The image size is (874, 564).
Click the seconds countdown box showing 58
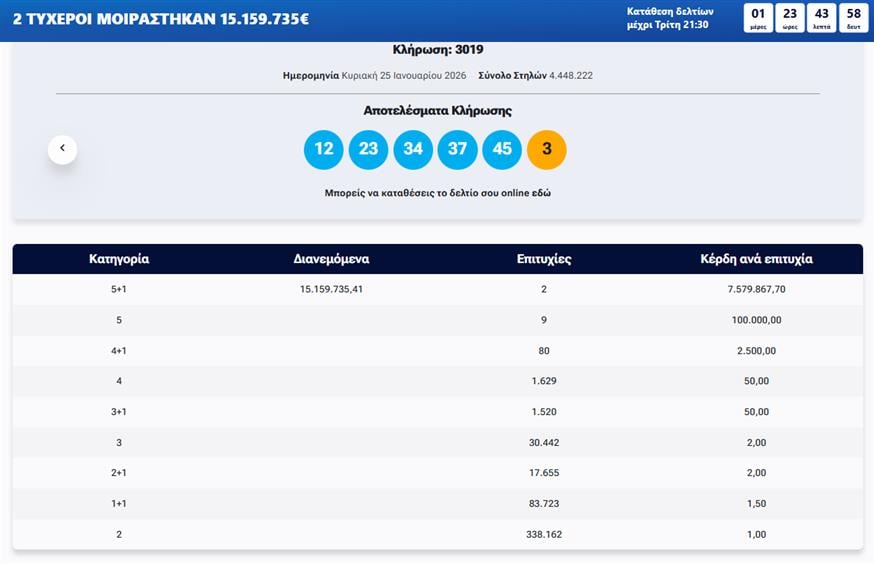[853, 18]
